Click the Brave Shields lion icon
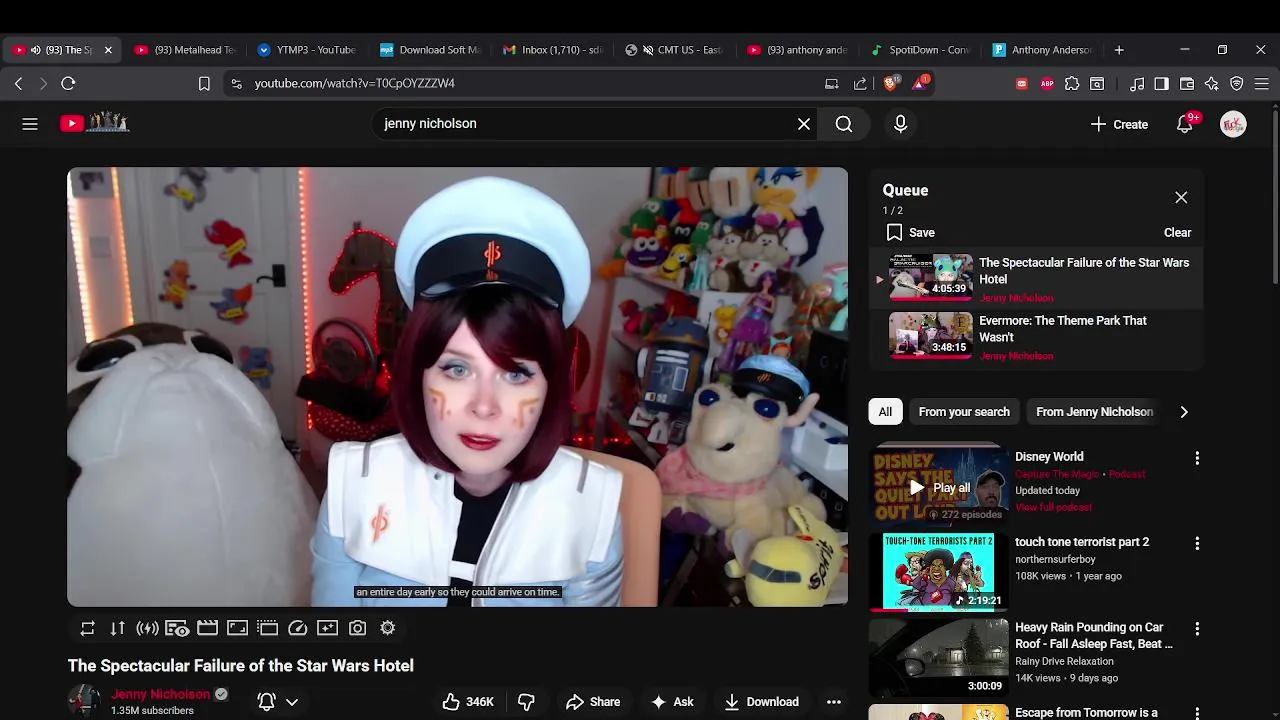The height and width of the screenshot is (720, 1280). click(x=890, y=83)
